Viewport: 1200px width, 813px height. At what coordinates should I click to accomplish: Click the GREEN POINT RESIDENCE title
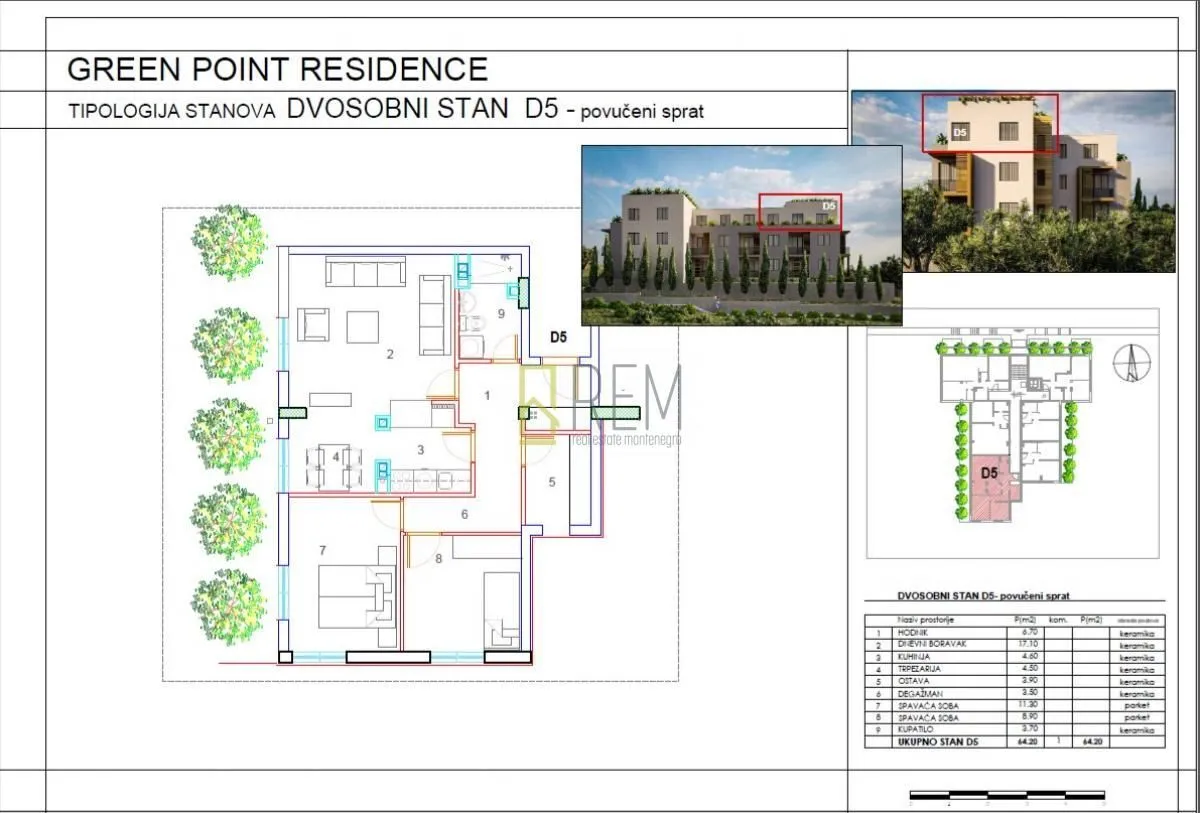pyautogui.click(x=277, y=69)
